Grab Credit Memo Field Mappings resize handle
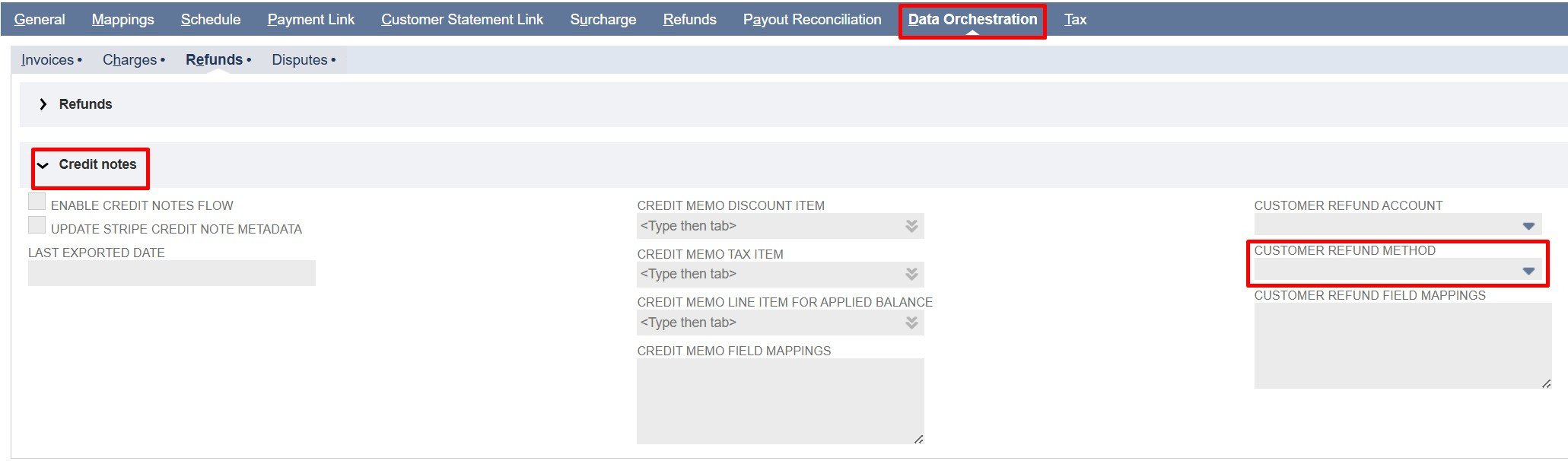This screenshot has width=1568, height=461. point(918,439)
